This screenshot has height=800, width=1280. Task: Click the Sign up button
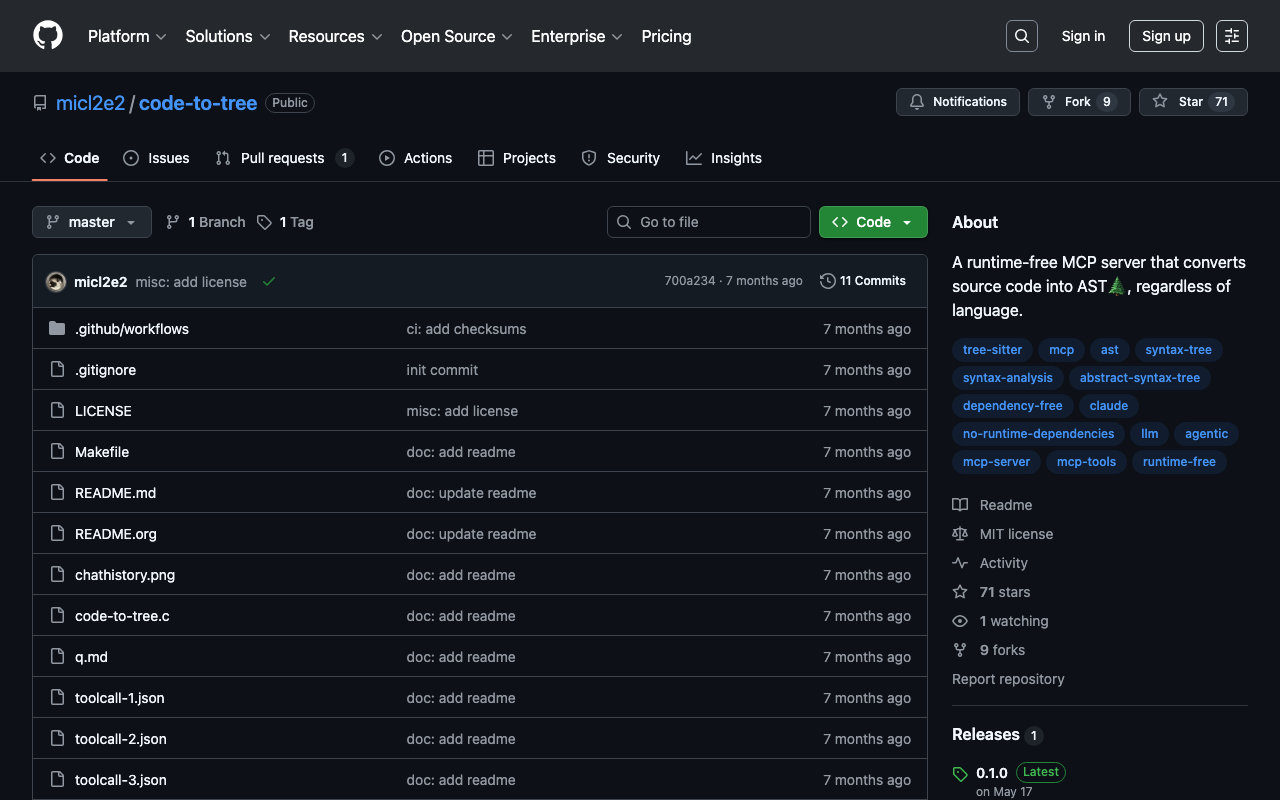point(1166,36)
